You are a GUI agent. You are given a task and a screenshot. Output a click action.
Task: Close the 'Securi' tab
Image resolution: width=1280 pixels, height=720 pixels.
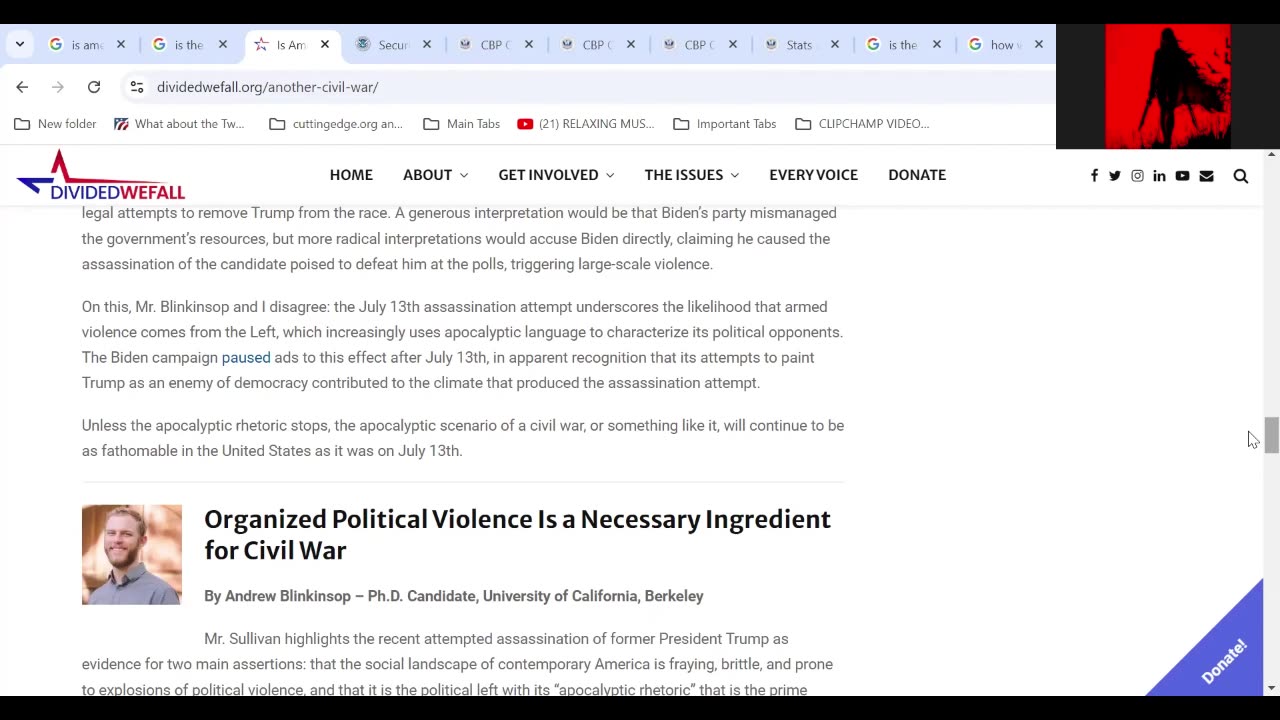[427, 44]
